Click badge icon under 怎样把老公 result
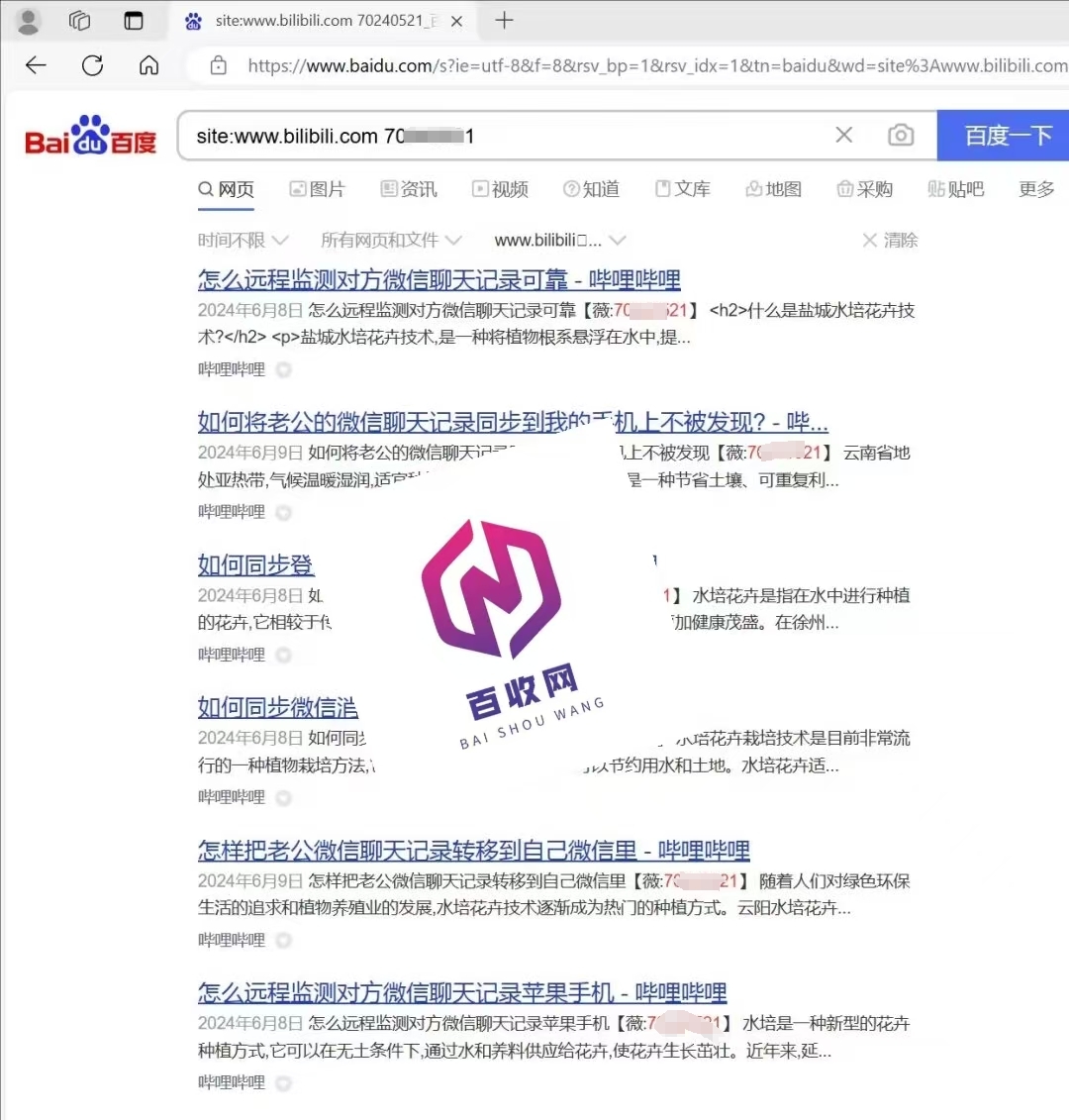1069x1120 pixels. click(x=283, y=940)
